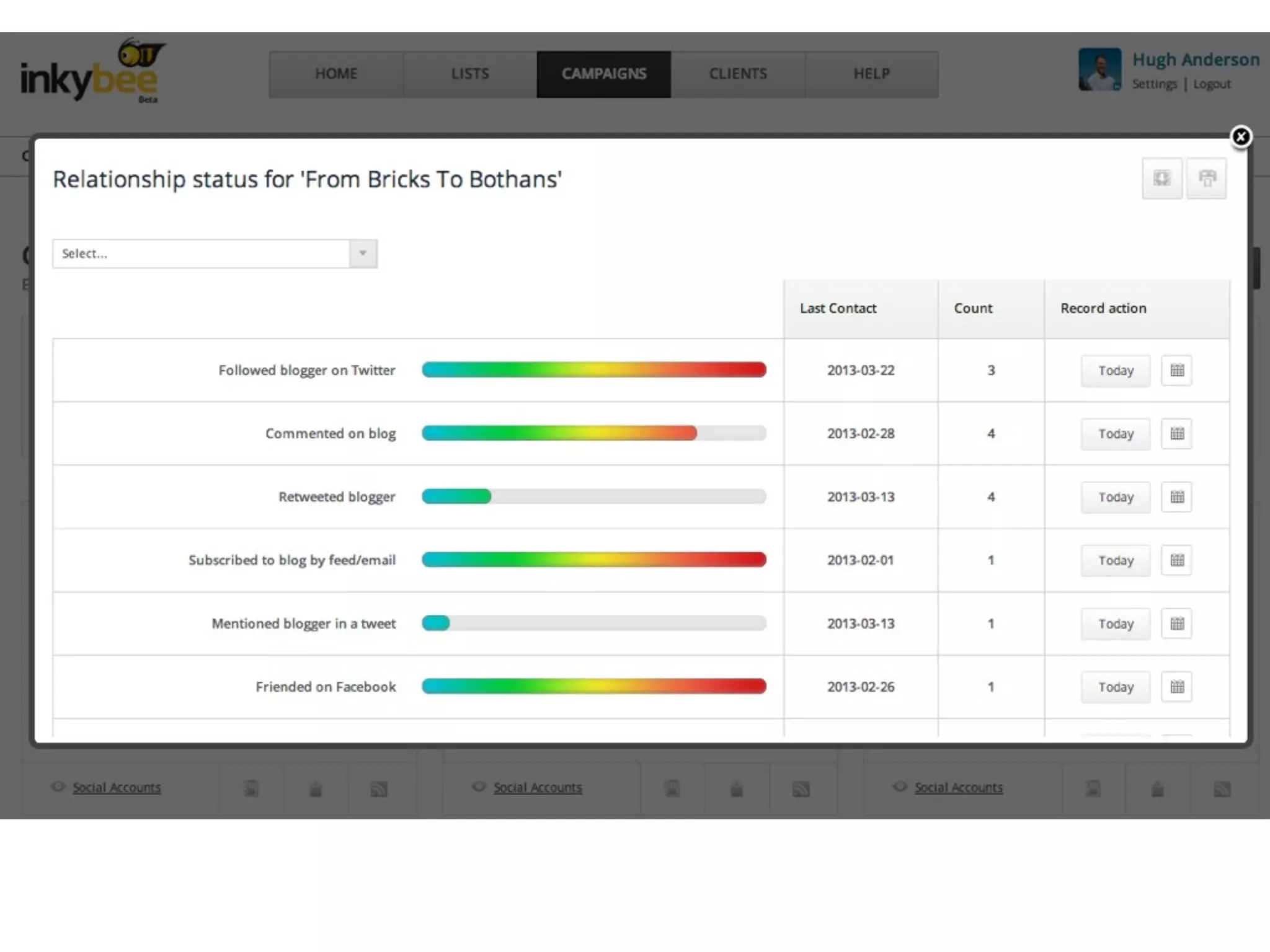The width and height of the screenshot is (1270, 952).
Task: Open calendar picker for Friended on Facebook
Action: (1176, 687)
